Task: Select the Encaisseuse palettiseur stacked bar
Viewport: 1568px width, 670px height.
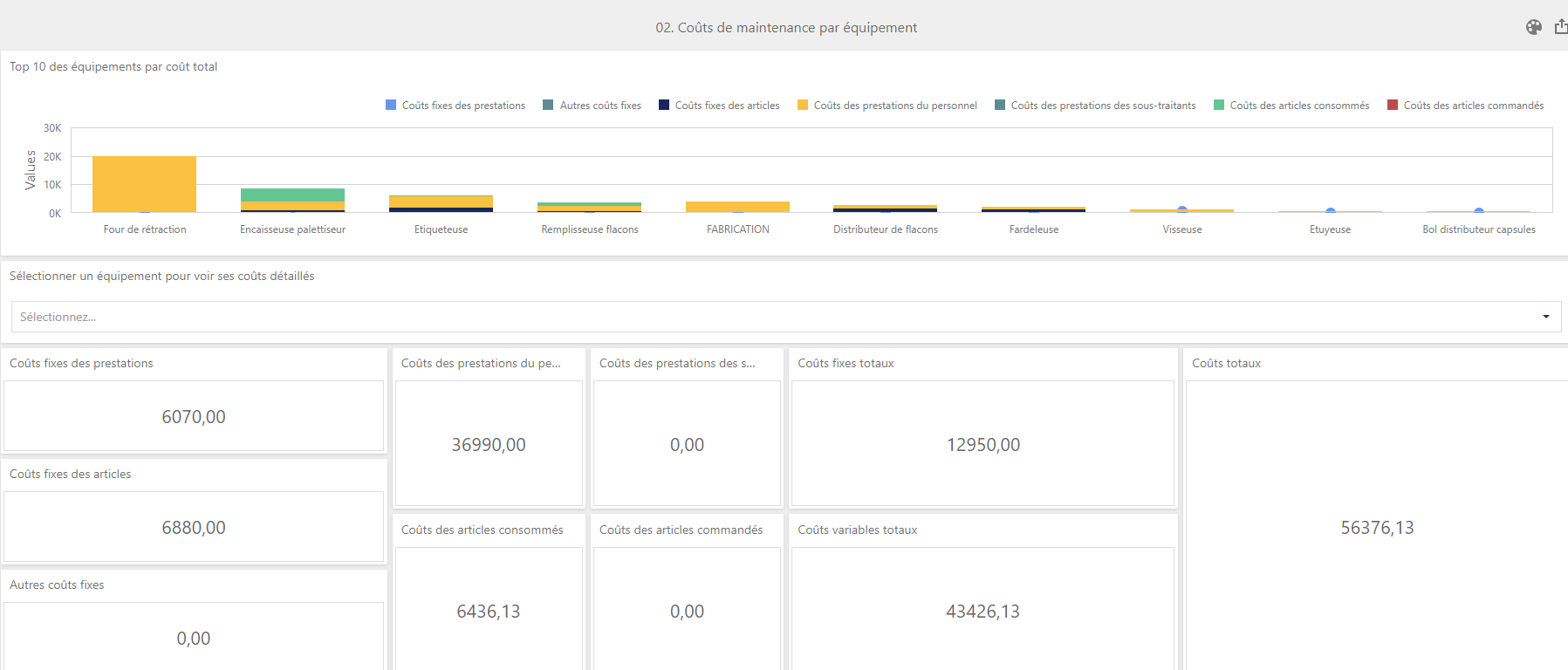Action: coord(292,200)
